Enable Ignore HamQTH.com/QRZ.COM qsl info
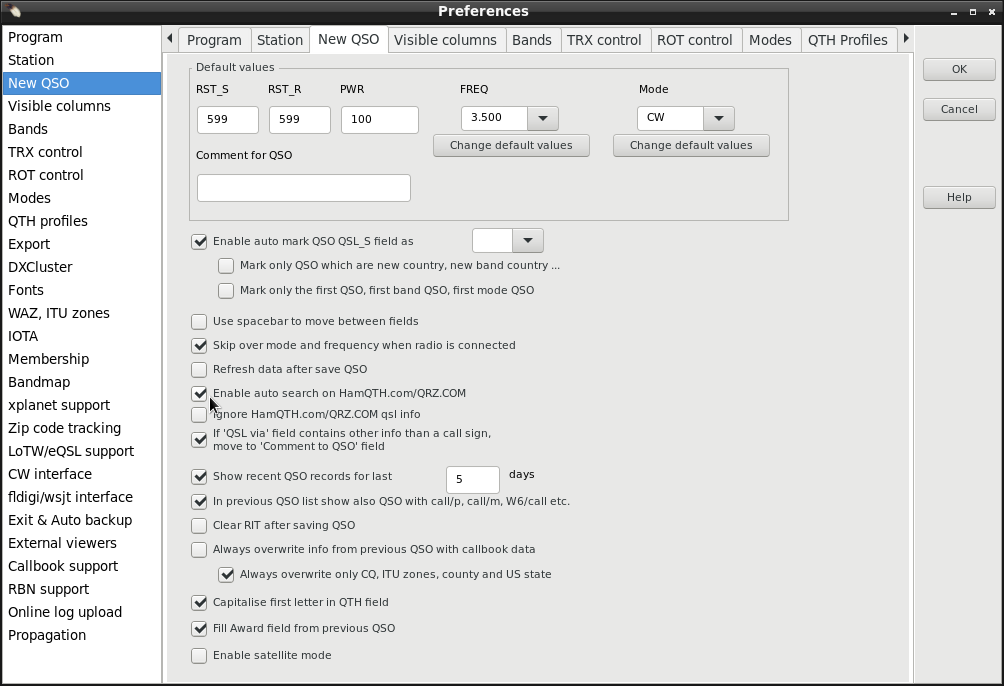 199,415
